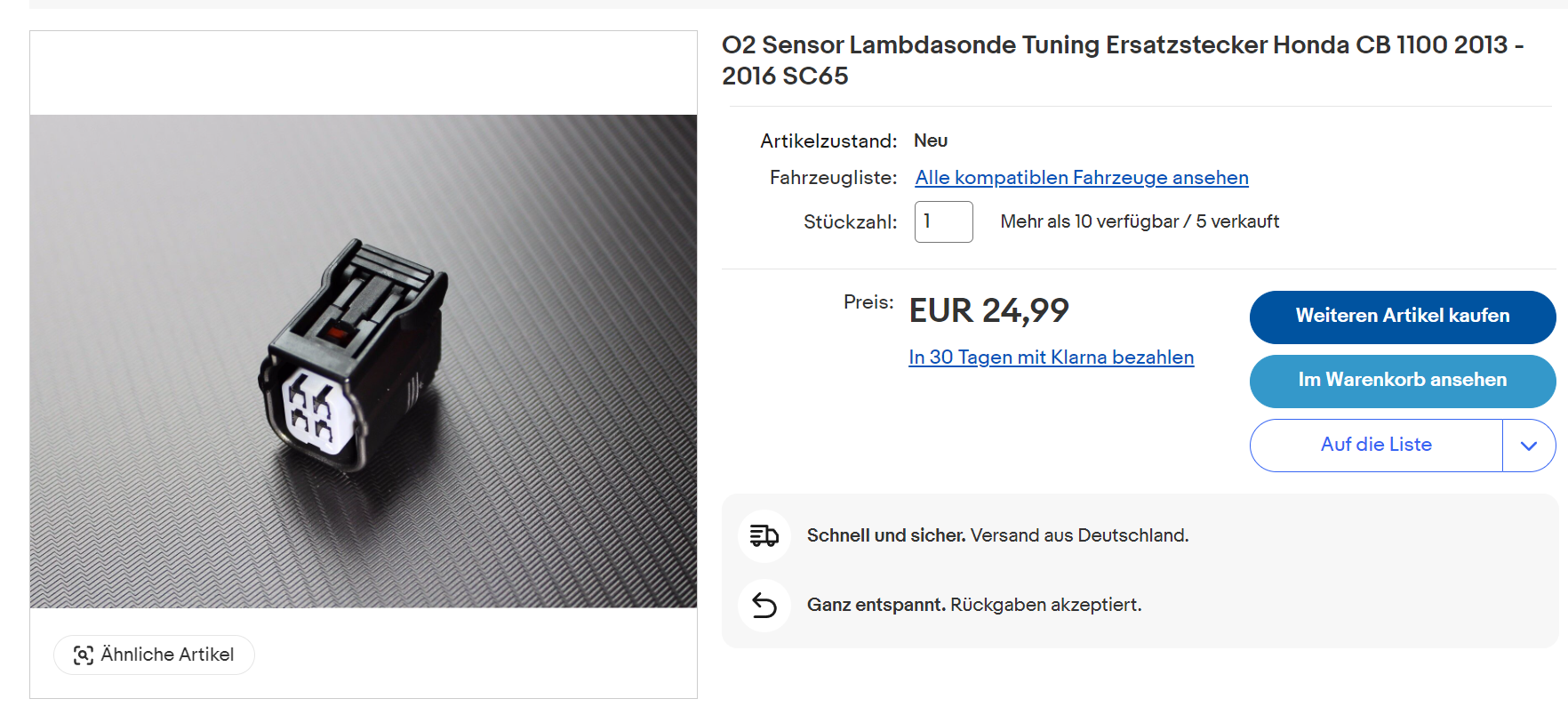
Task: Add item via Auf die Liste button
Action: (1375, 446)
